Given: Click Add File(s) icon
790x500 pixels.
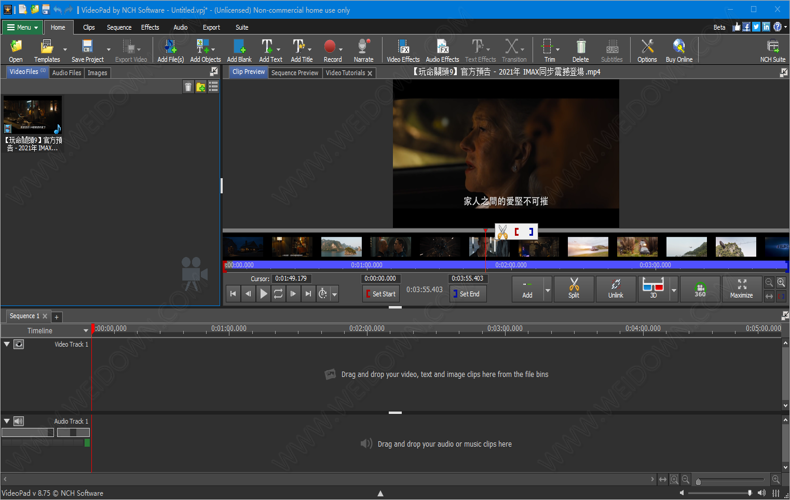Looking at the screenshot, I should [170, 51].
